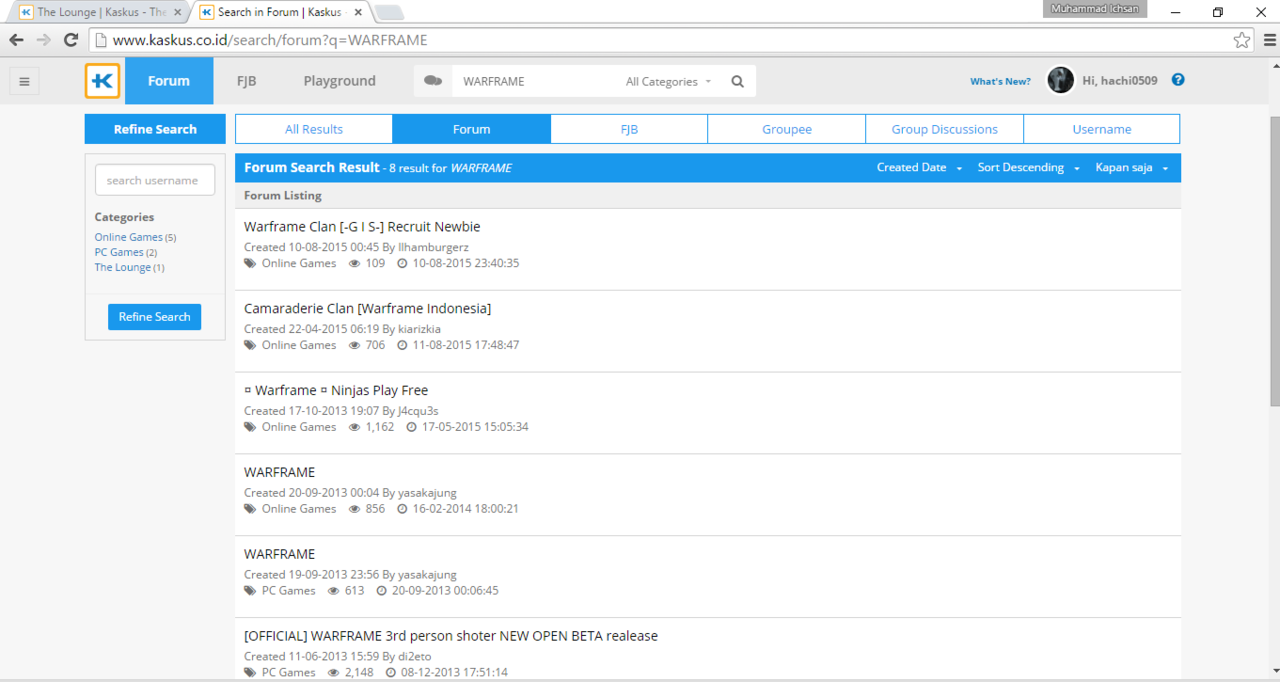The width and height of the screenshot is (1280, 682).
Task: Filter by The Lounge category
Action: pyautogui.click(x=123, y=267)
